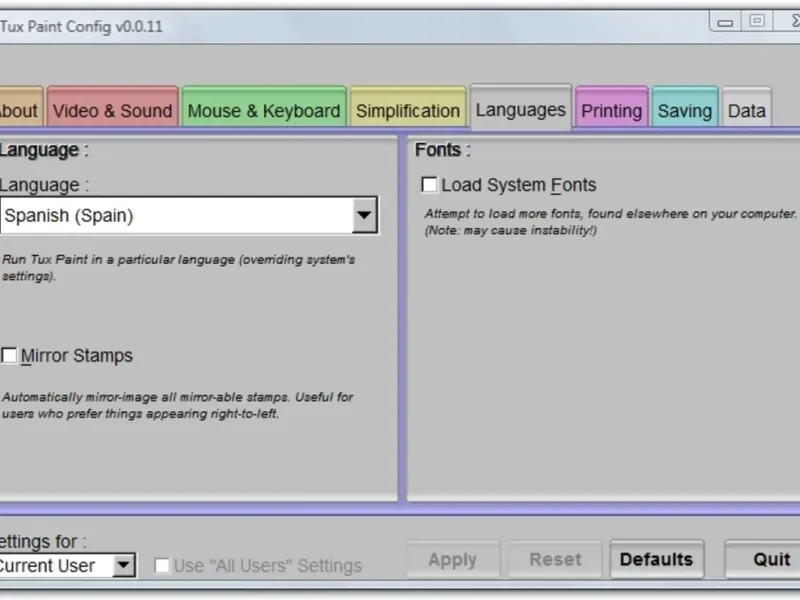Click the bold 'Fonts :' section heading
The height and width of the screenshot is (600, 800).
[443, 150]
